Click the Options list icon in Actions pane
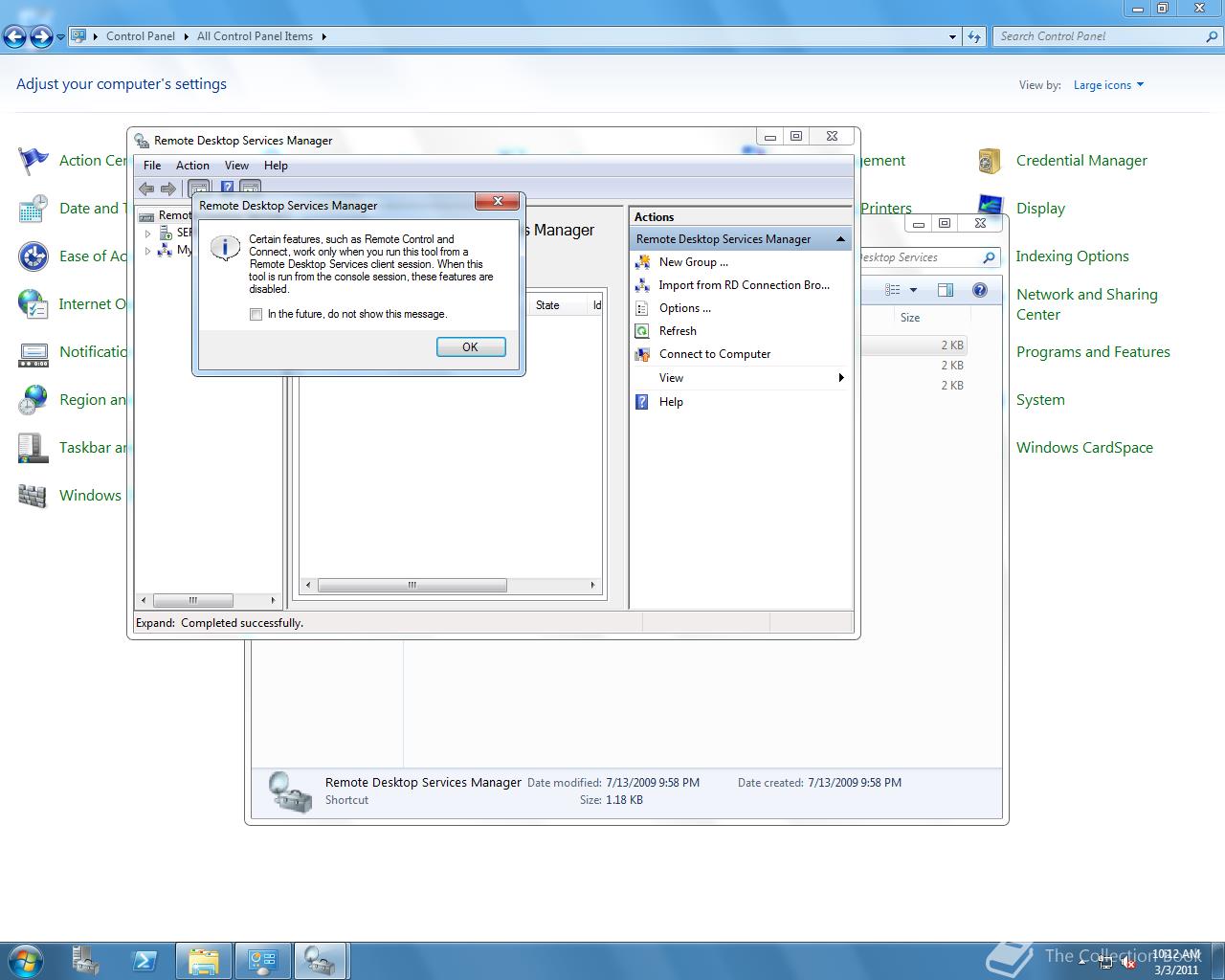This screenshot has height=980, width=1225. click(642, 308)
